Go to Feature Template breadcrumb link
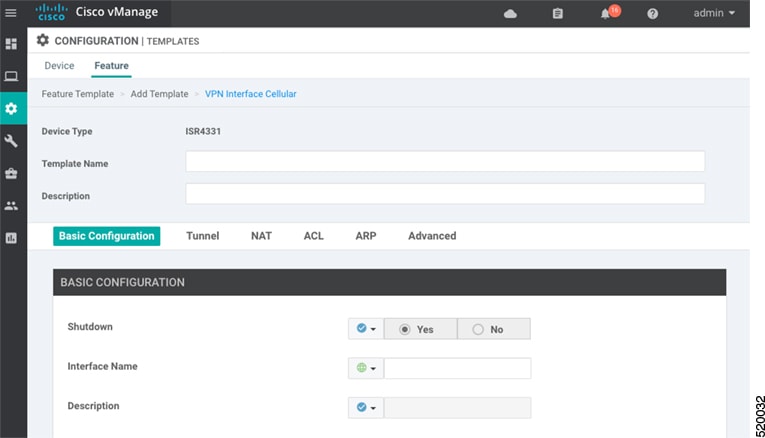The height and width of the screenshot is (438, 765). pyautogui.click(x=78, y=94)
